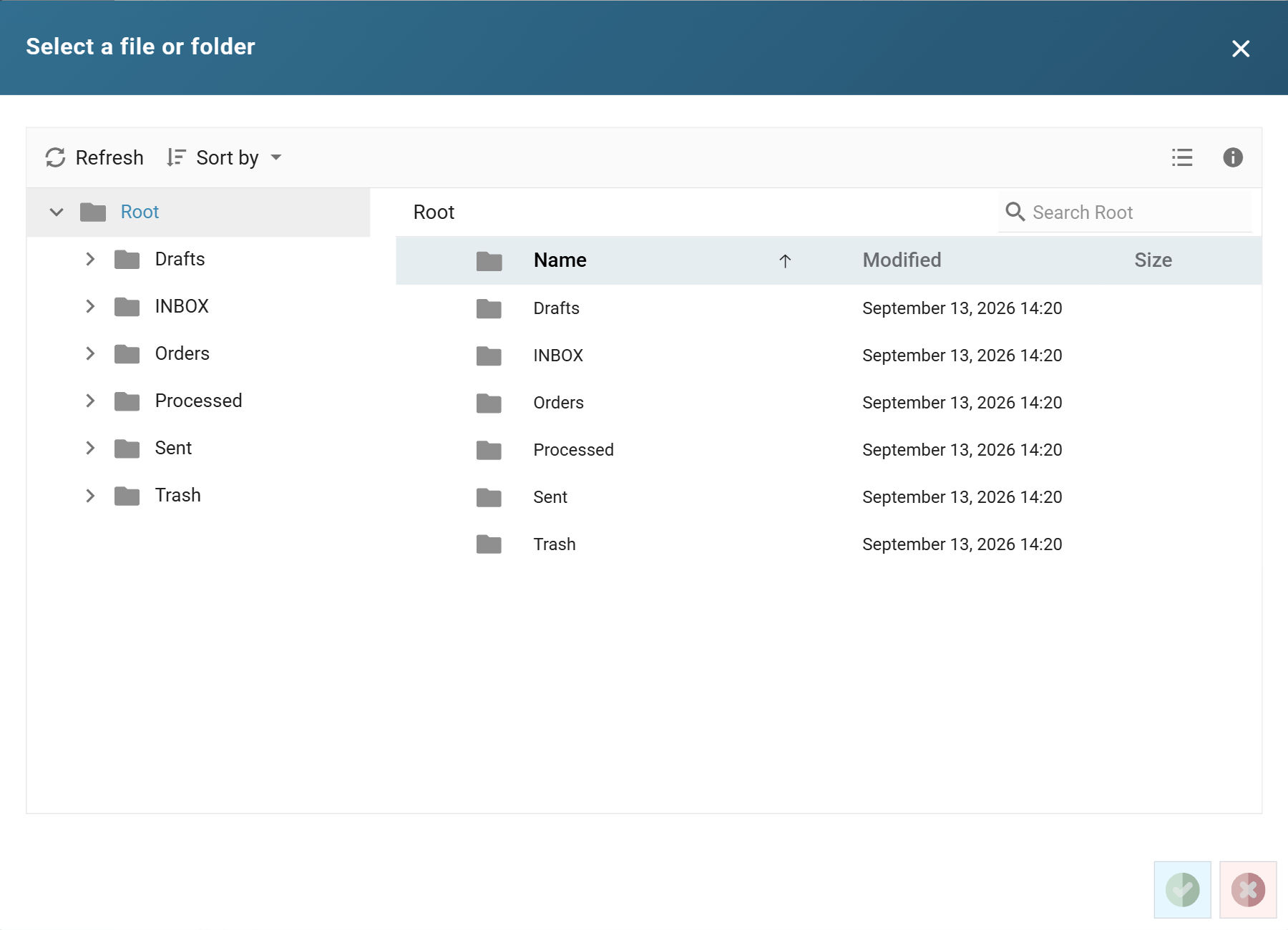1288x930 pixels.
Task: Sort by the Size column header
Action: (1153, 260)
